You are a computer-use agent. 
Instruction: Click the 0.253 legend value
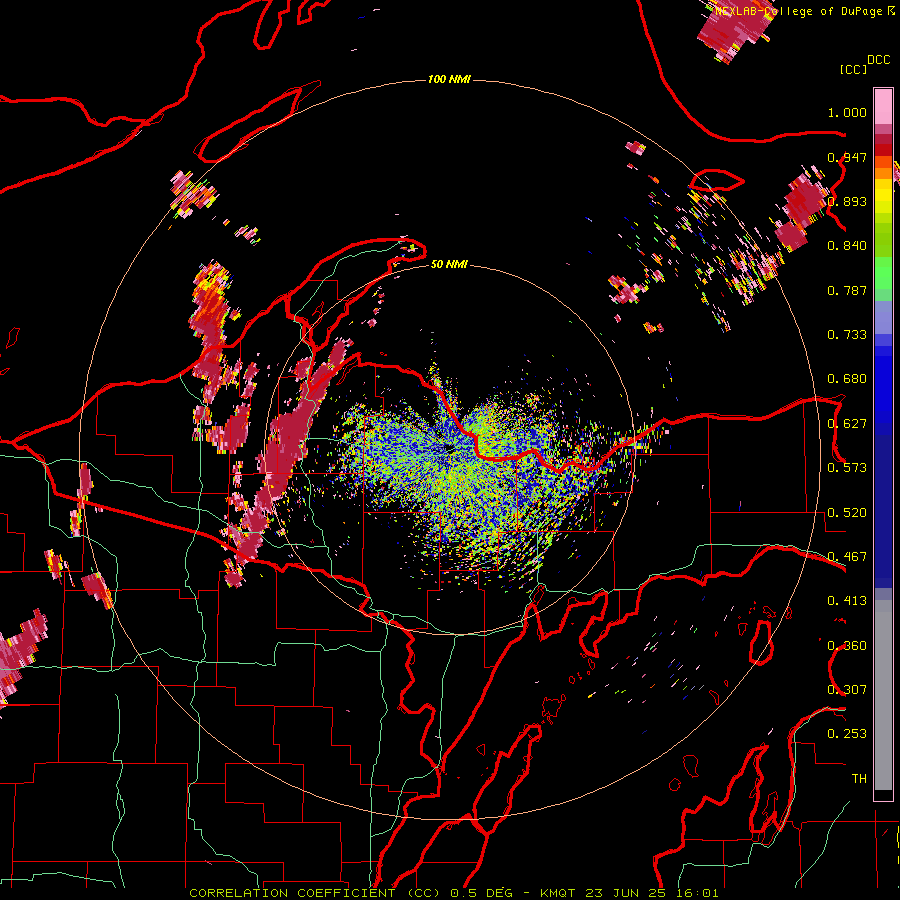[847, 734]
